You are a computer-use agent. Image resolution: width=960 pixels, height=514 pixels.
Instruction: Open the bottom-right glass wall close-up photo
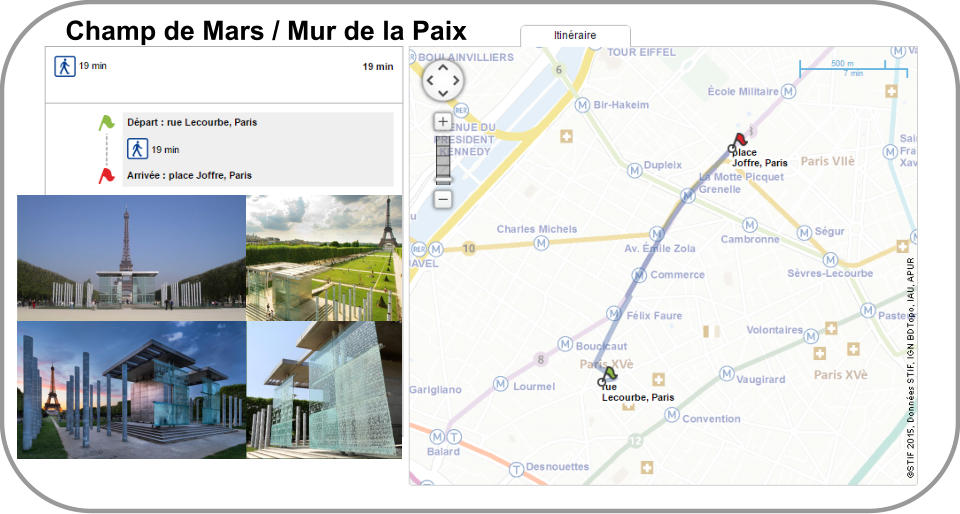(x=324, y=390)
